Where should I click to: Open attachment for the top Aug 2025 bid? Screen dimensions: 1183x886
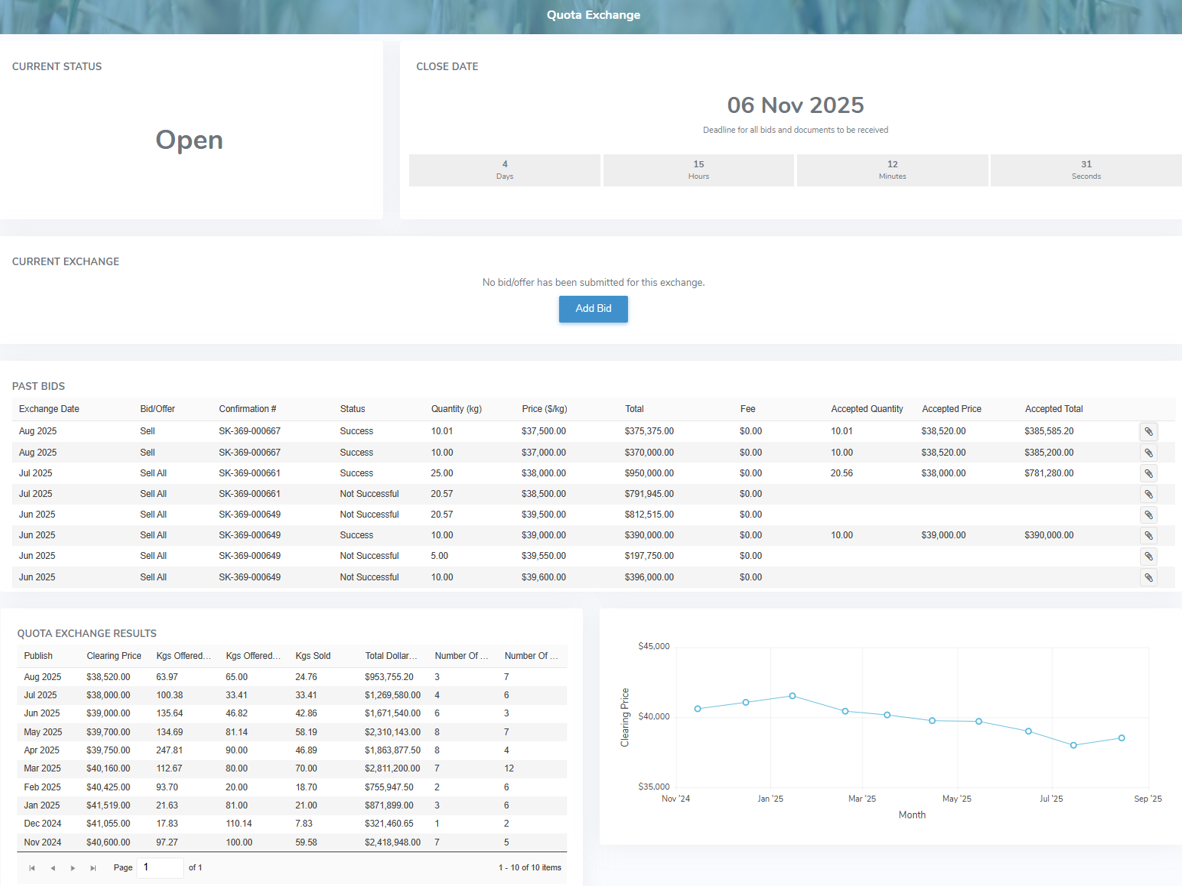tap(1149, 431)
